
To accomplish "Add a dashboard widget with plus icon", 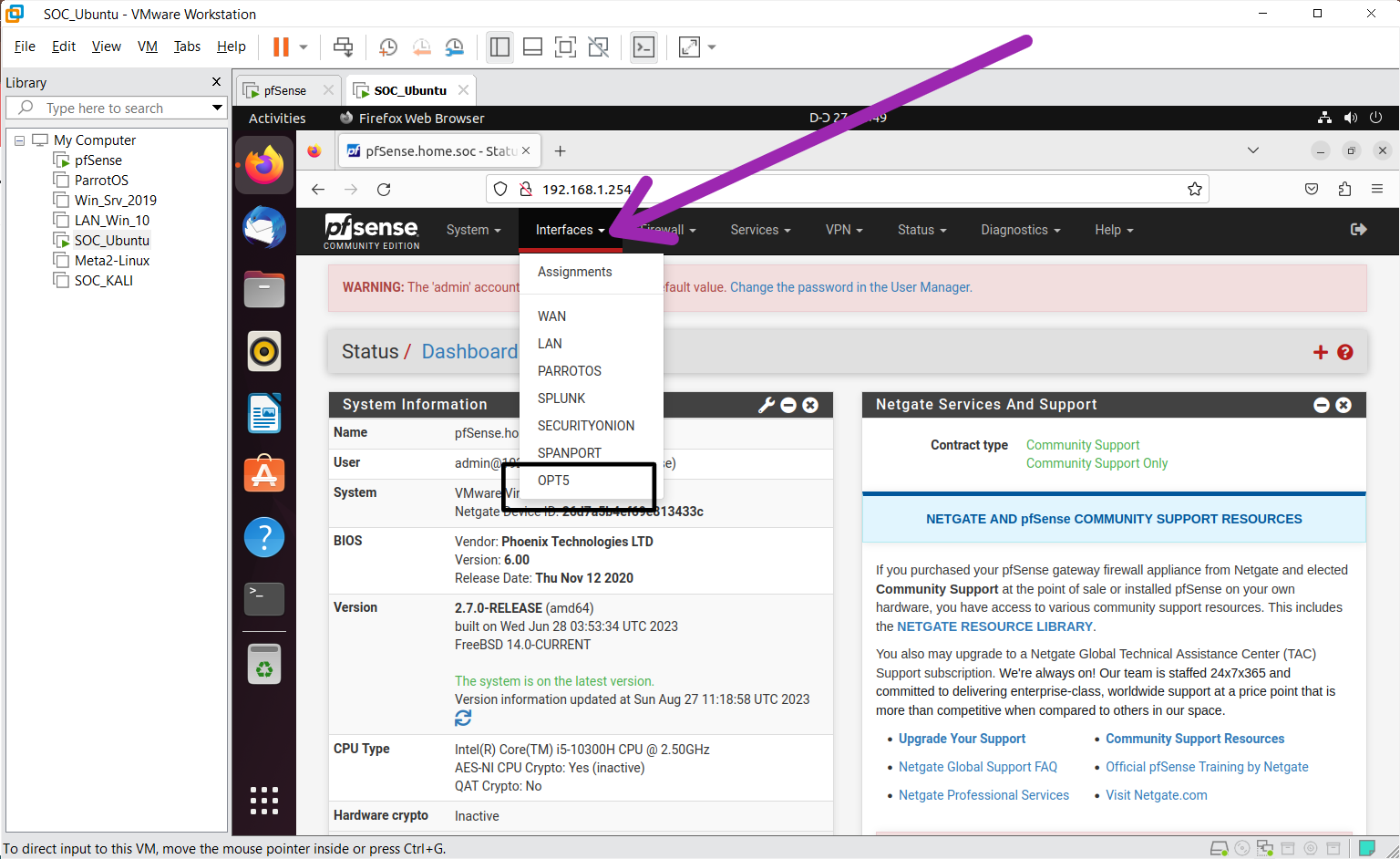I will point(1320,352).
